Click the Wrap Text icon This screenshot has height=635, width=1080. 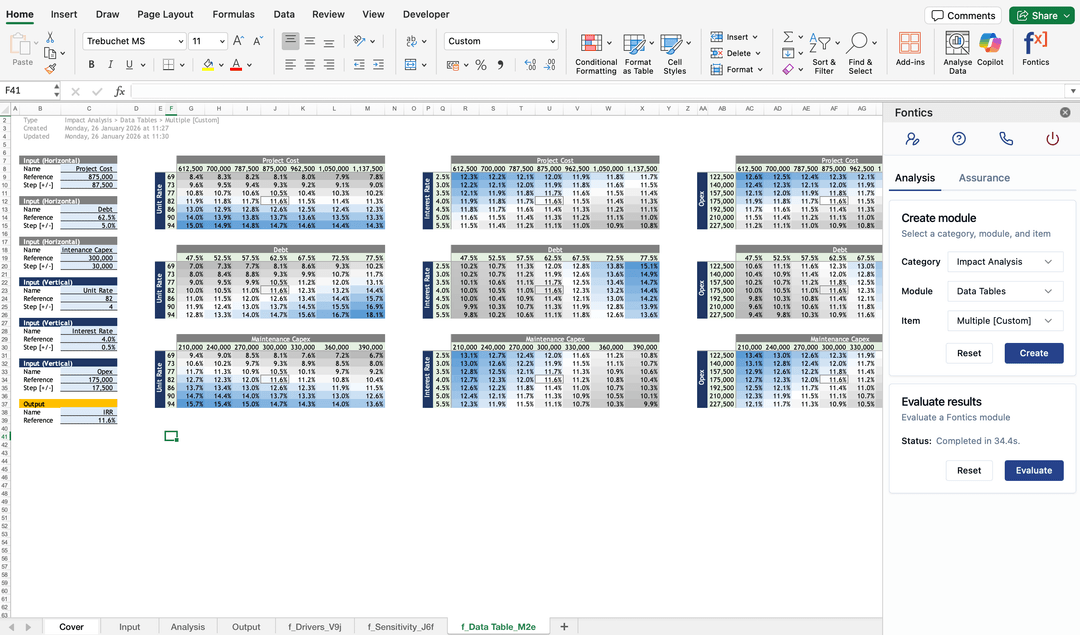coord(411,41)
